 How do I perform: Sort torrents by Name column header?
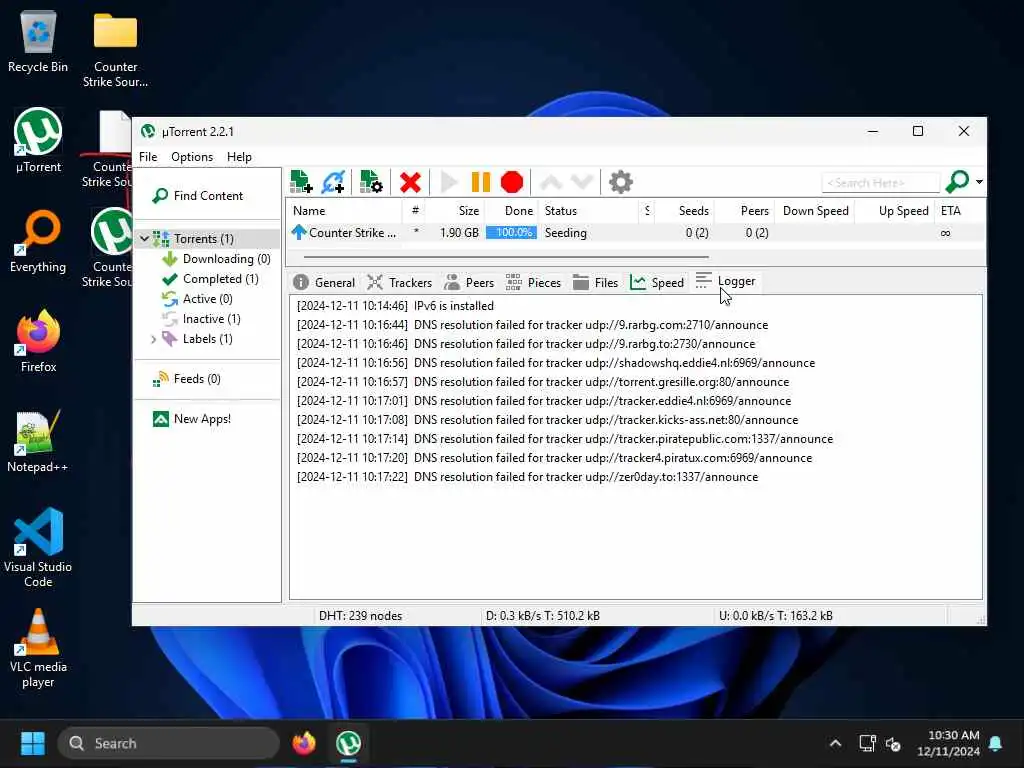tap(344, 210)
